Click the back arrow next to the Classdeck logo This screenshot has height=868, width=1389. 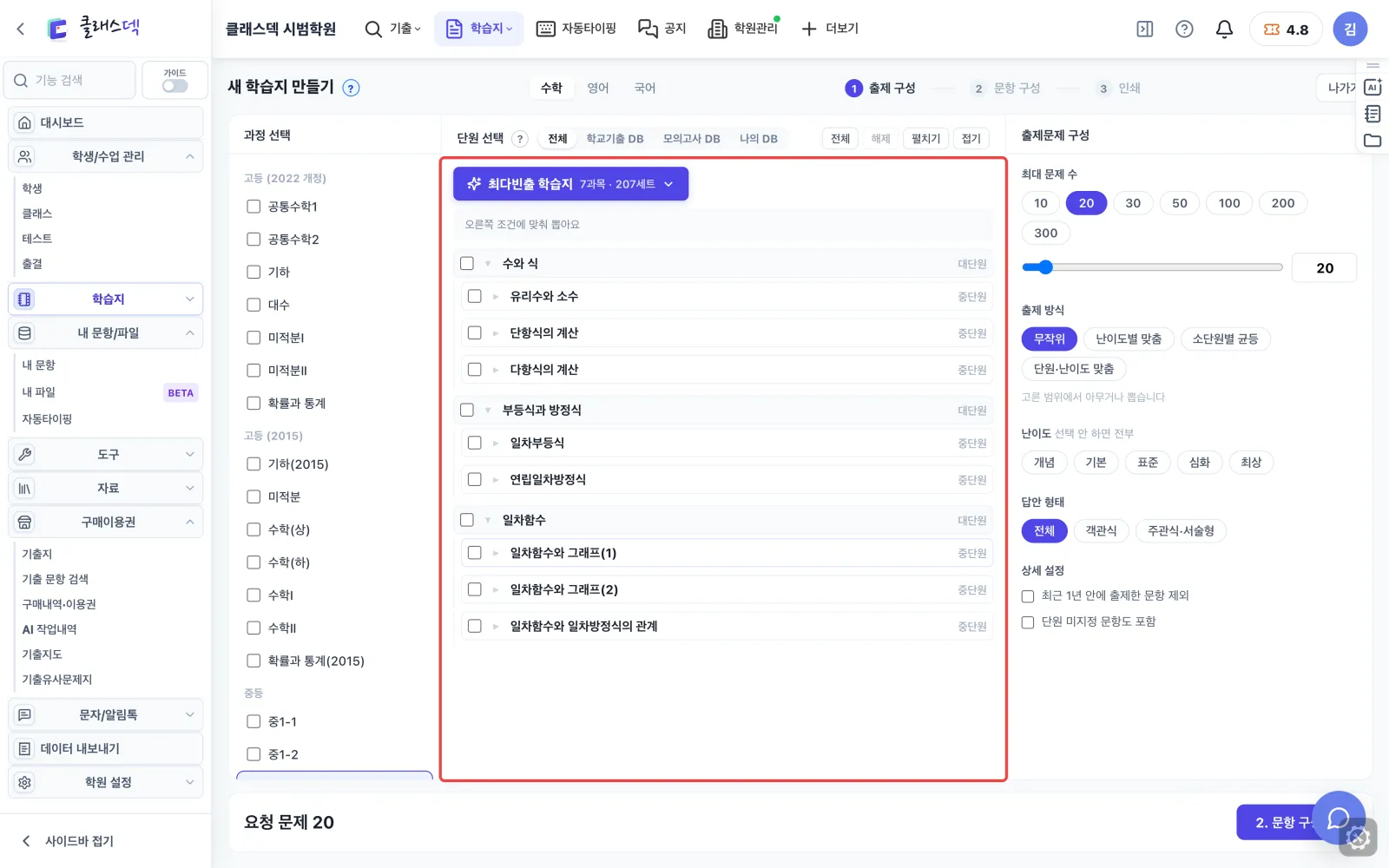click(21, 29)
